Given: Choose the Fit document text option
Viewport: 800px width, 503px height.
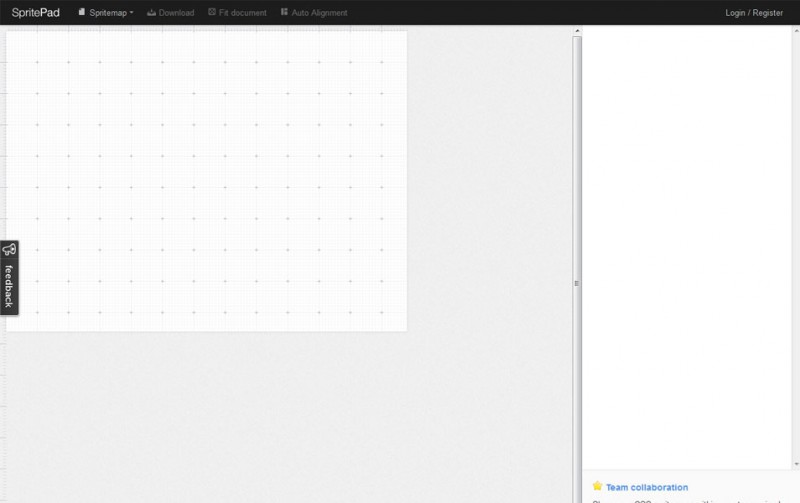Looking at the screenshot, I should pos(243,13).
